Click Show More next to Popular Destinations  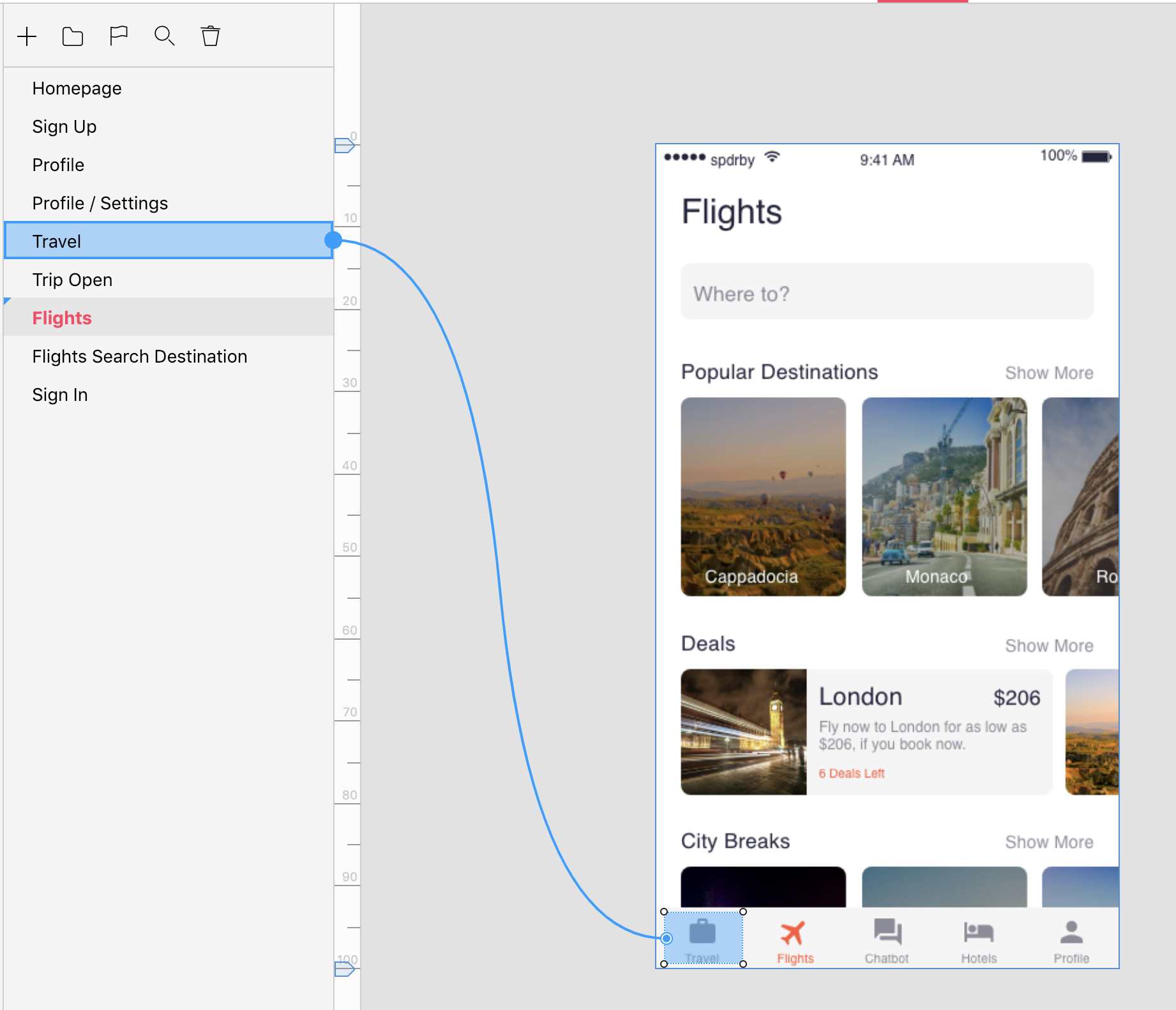pyautogui.click(x=1049, y=373)
